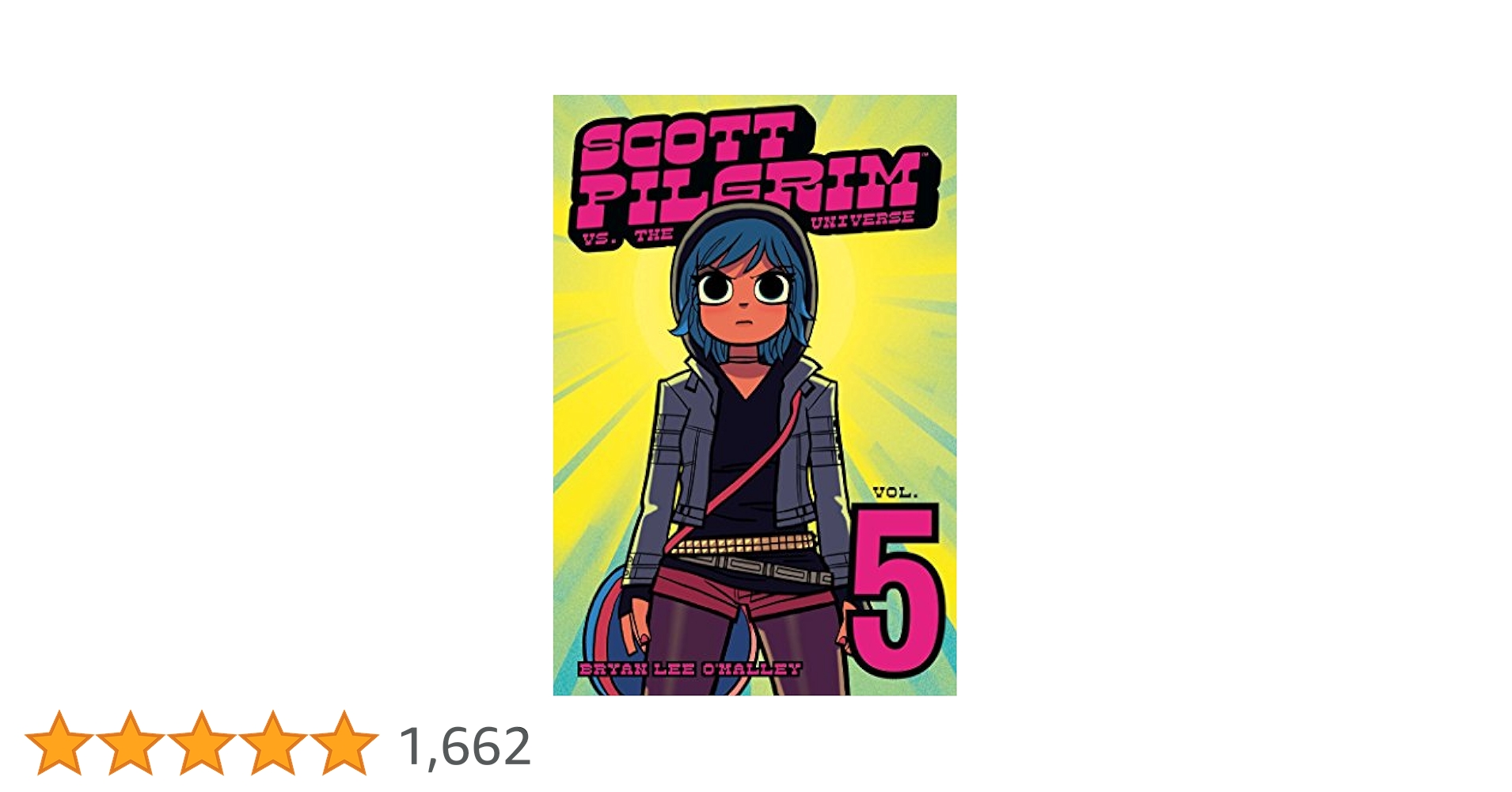
Task: Click the 'VOL.' label on the cover
Action: [895, 493]
